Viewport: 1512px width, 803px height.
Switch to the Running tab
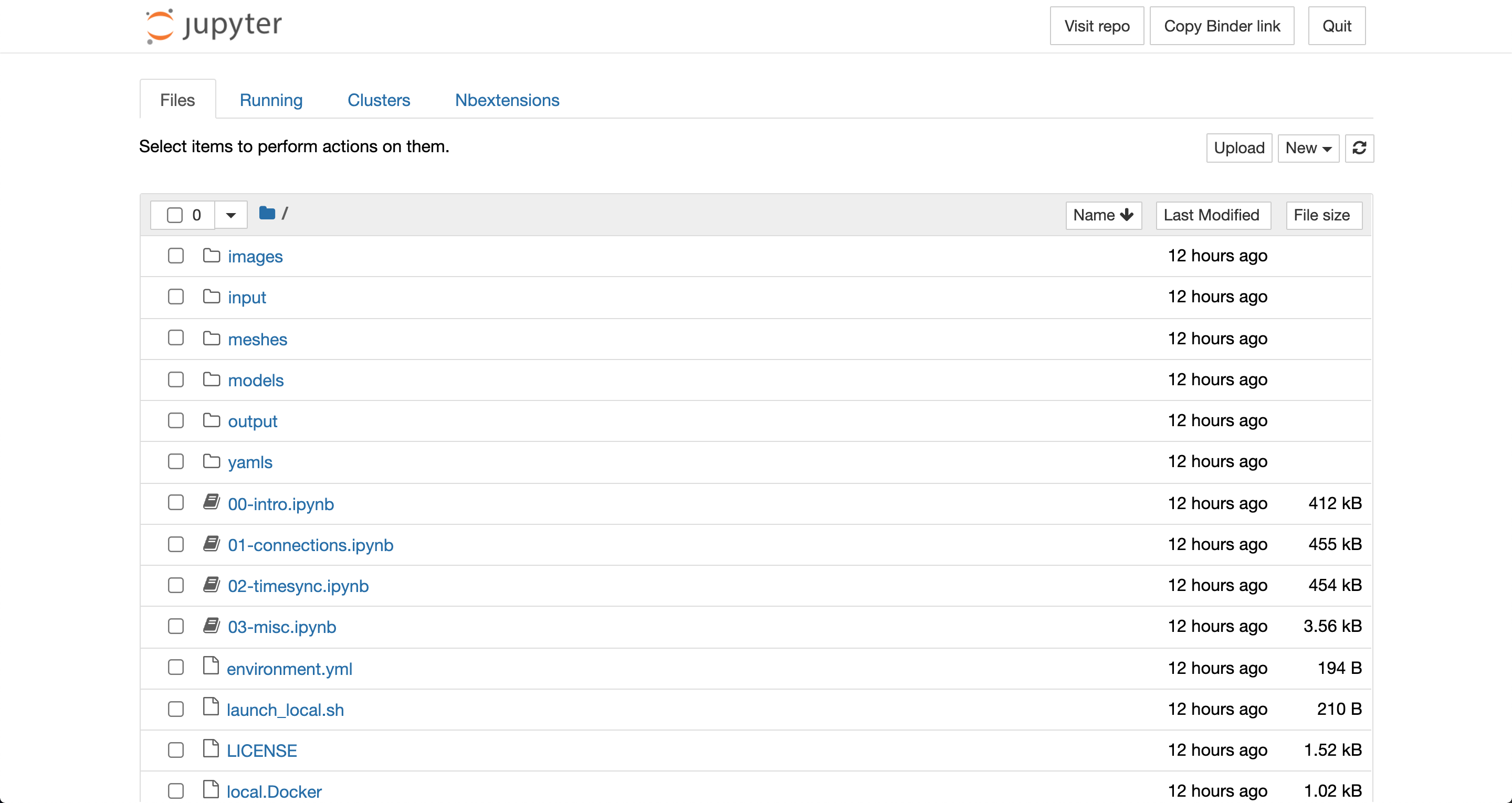[x=271, y=100]
